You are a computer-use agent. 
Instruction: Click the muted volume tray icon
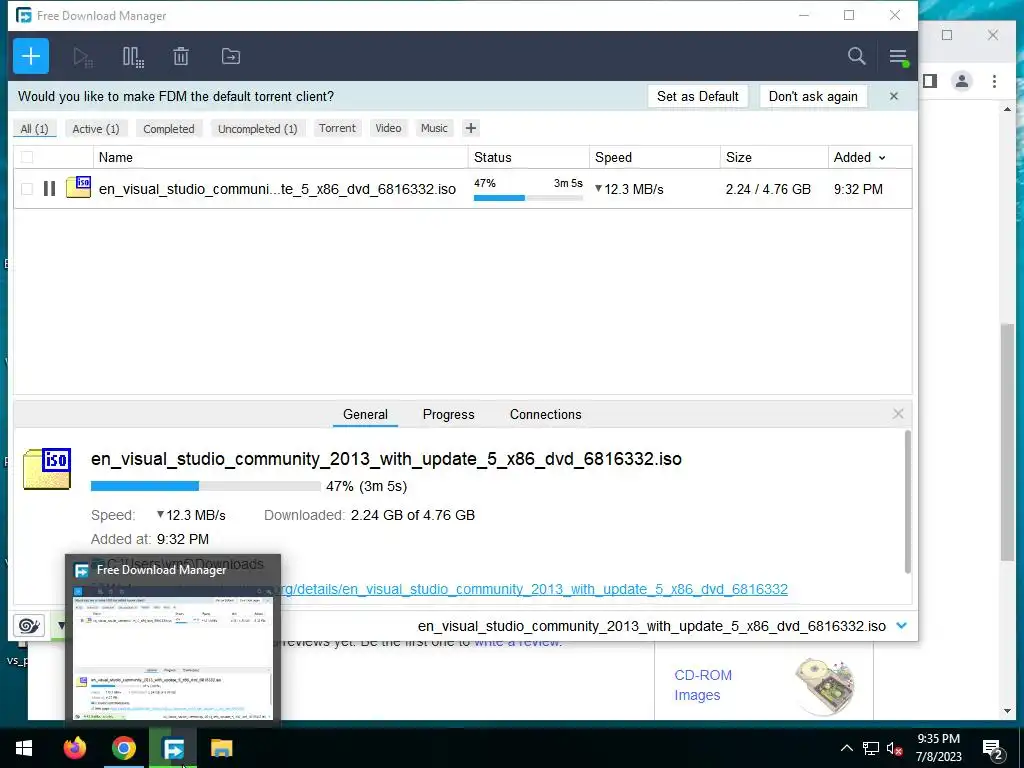click(895, 748)
